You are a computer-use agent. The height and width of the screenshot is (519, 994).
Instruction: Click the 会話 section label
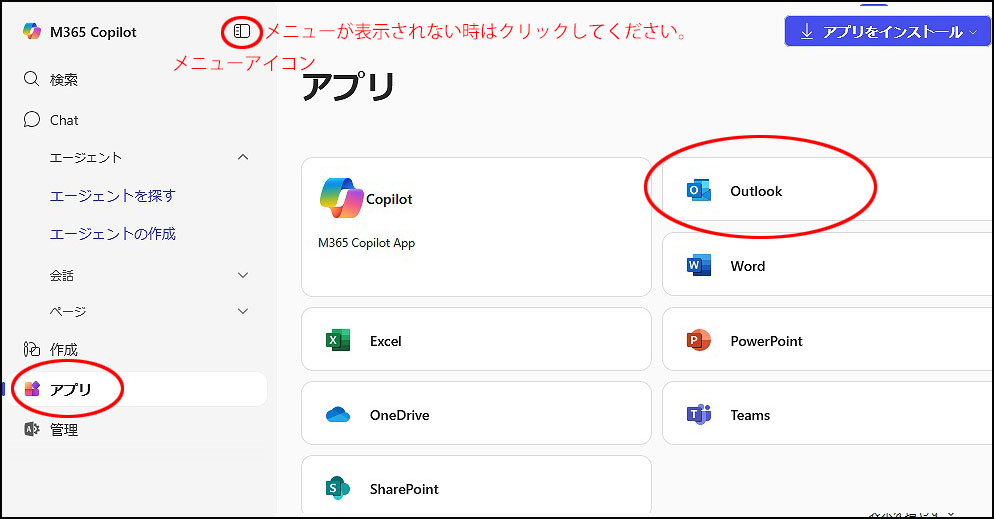(61, 275)
